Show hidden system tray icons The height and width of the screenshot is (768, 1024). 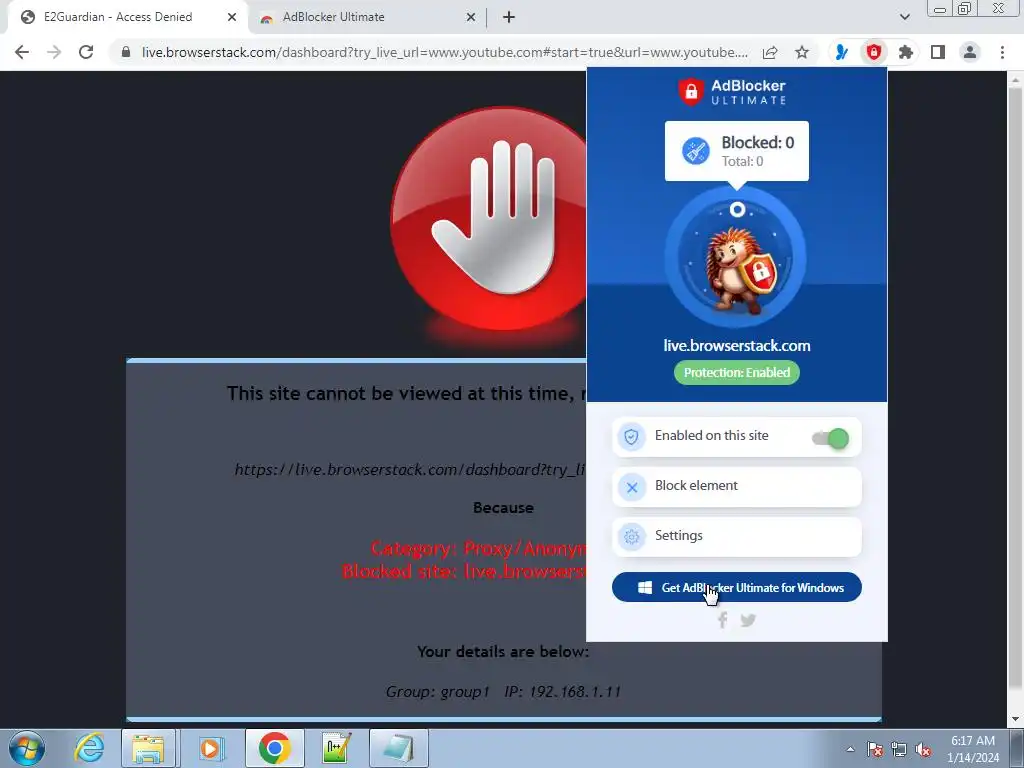tap(850, 750)
